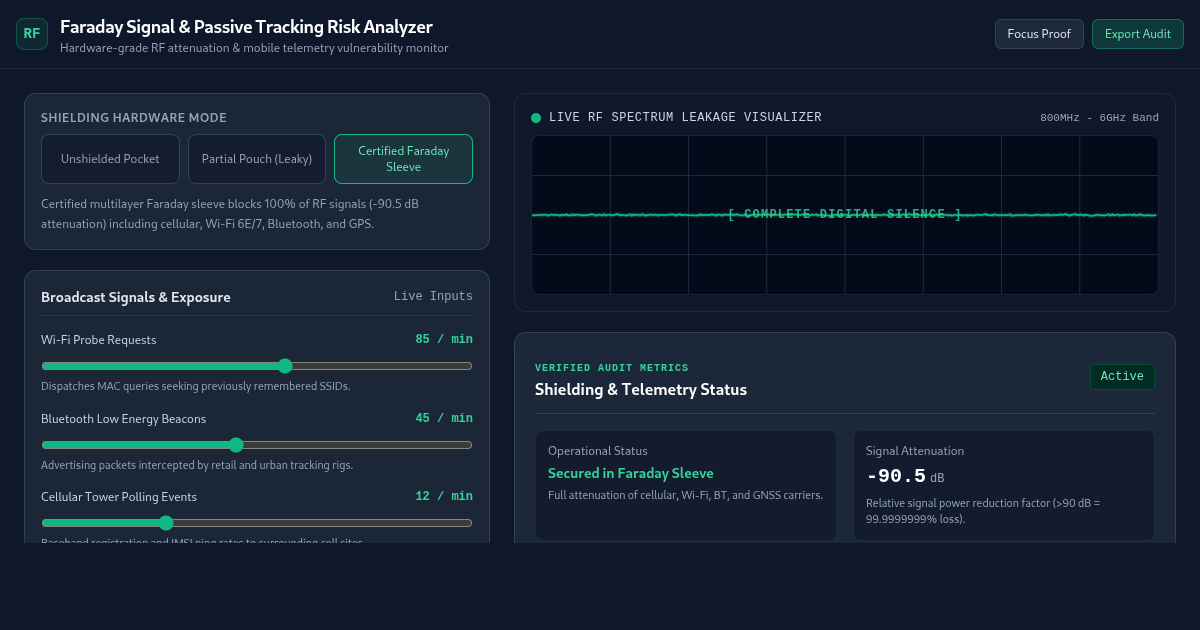The height and width of the screenshot is (630, 1200).
Task: Click the "LIVE RF SPECTRUM LEAKAGE VISUALIZER" title
Action: 685,118
